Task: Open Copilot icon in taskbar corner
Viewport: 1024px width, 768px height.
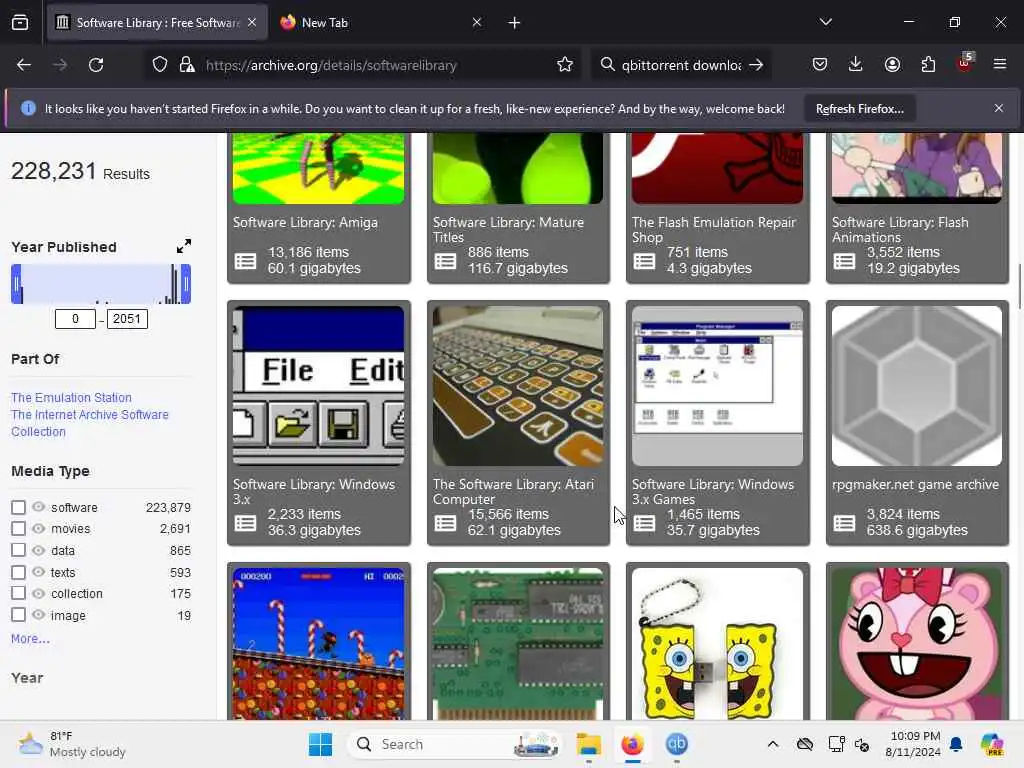Action: 992,744
